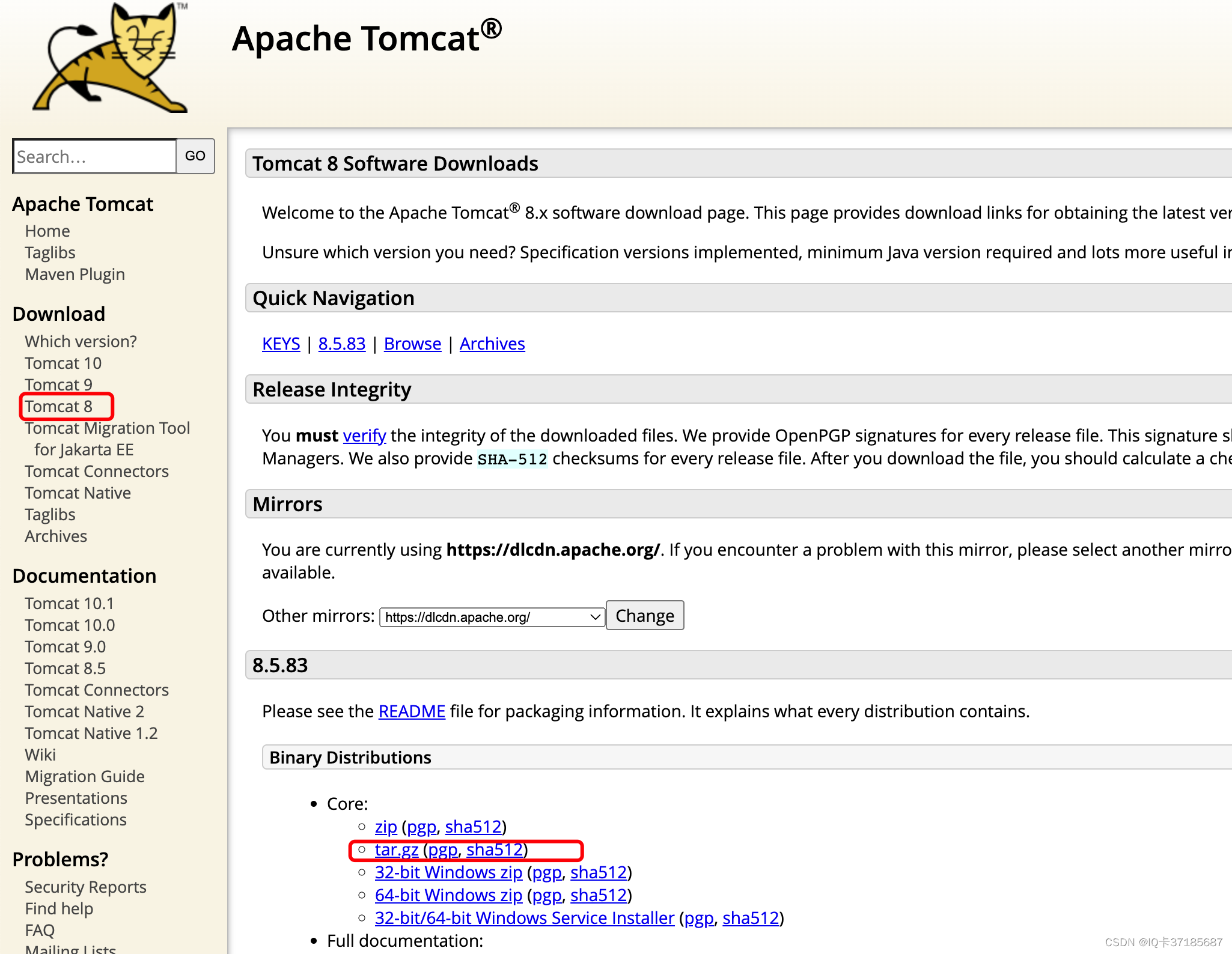Open Tomcat 8 in Download menu
This screenshot has width=1232, height=954.
tap(59, 407)
